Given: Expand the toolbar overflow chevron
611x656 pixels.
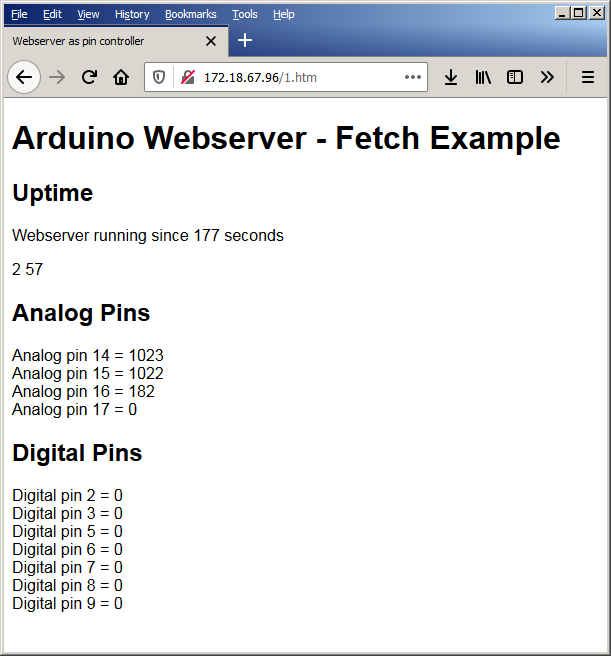Looking at the screenshot, I should (x=547, y=77).
